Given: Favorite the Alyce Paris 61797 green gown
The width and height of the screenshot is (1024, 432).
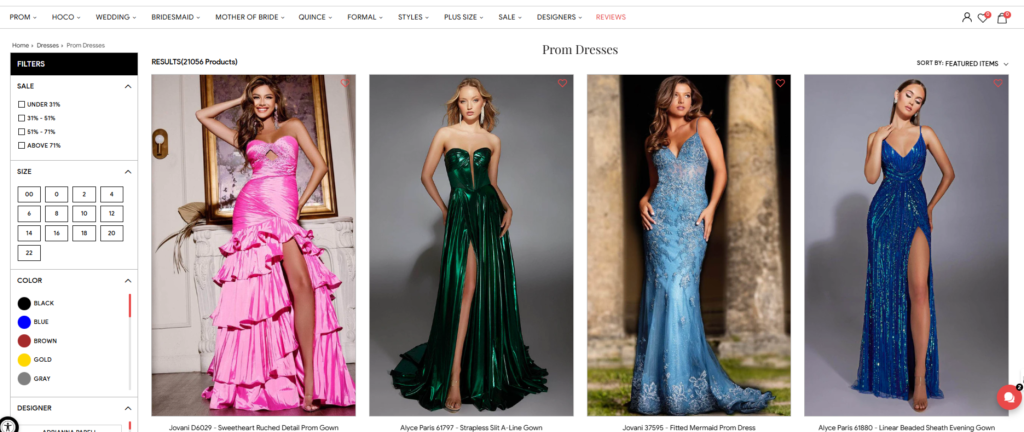Looking at the screenshot, I should (x=562, y=83).
